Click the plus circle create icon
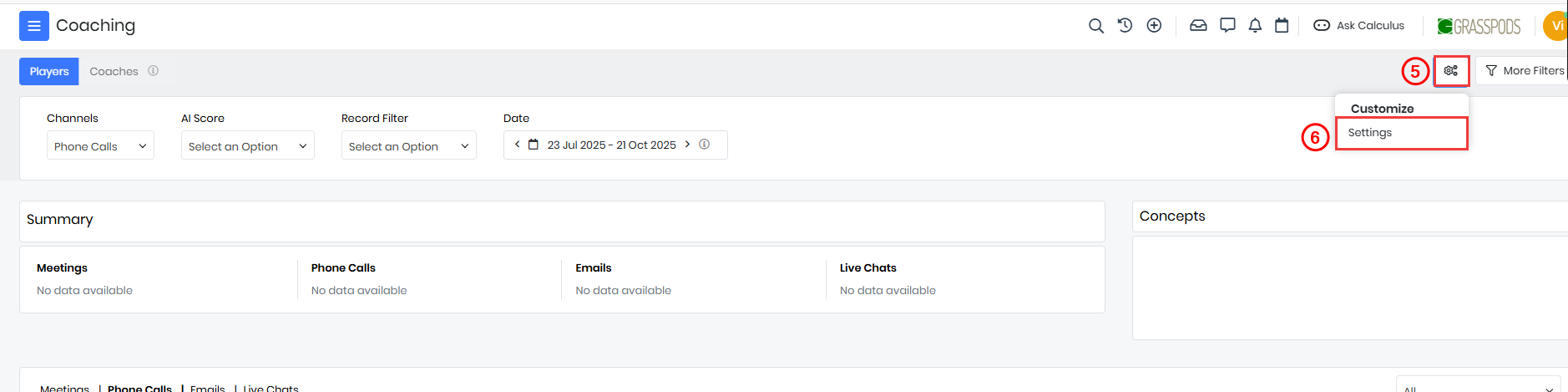This screenshot has width=1568, height=392. pos(1154,26)
